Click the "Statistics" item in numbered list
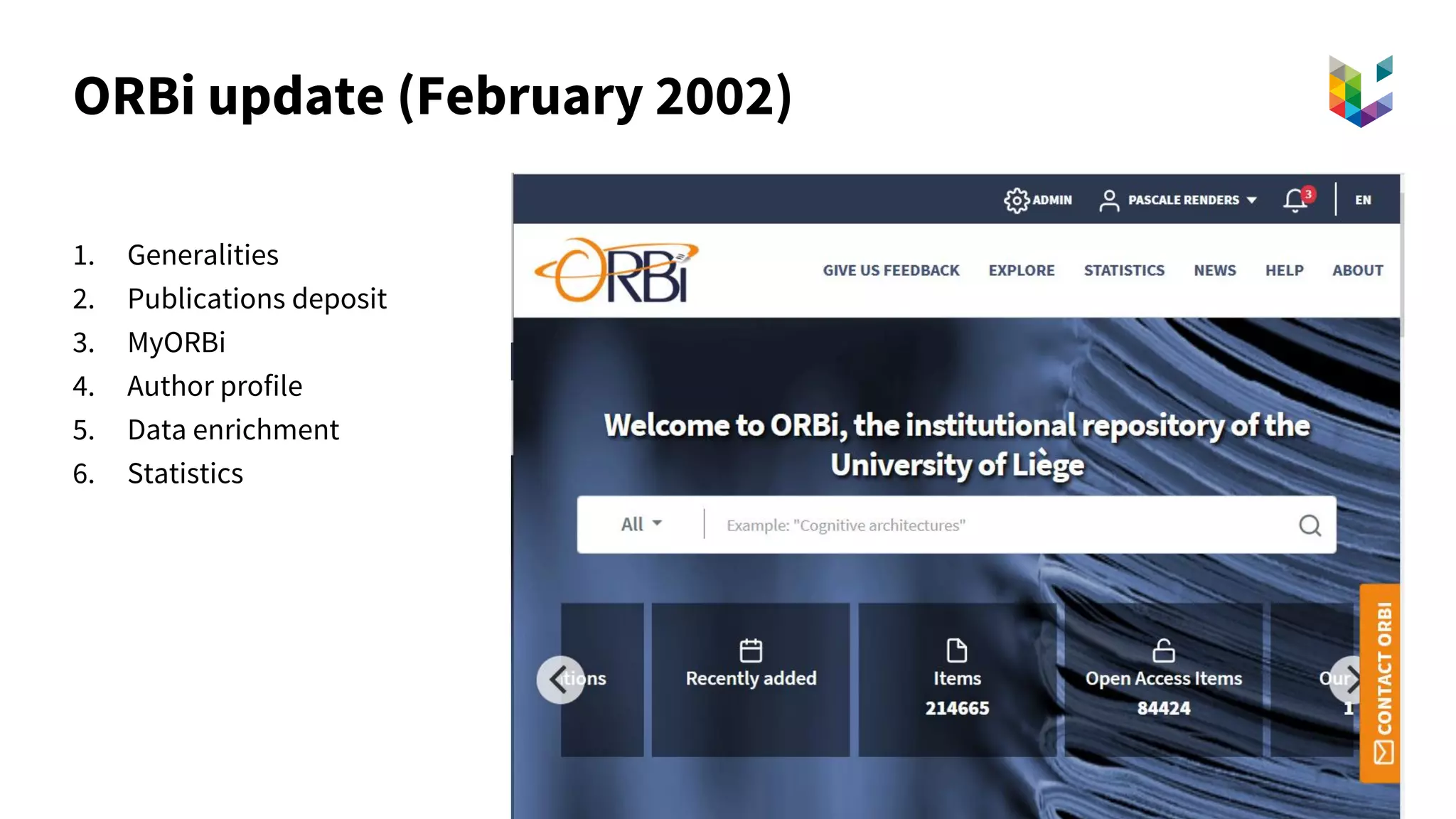1456x819 pixels. coord(185,474)
